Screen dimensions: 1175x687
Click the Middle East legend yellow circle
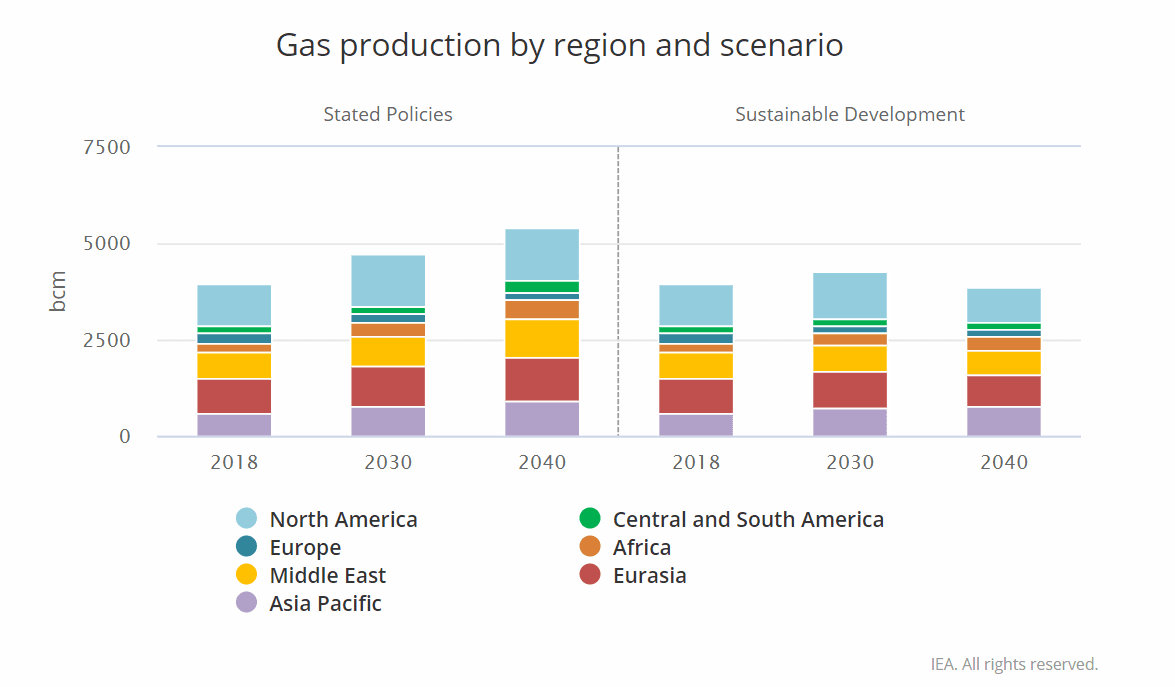tap(247, 575)
